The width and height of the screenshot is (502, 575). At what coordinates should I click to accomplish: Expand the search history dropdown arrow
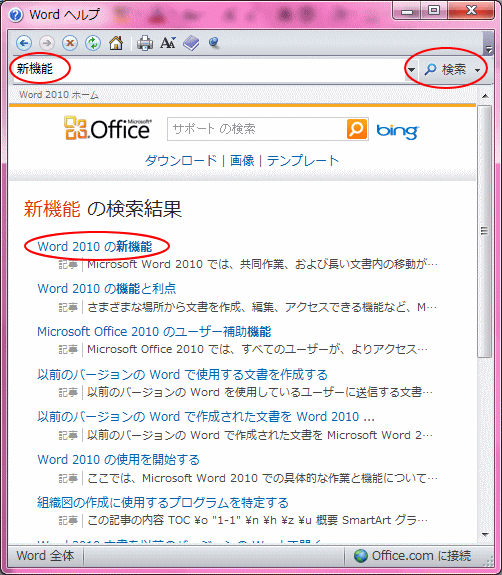coord(411,69)
